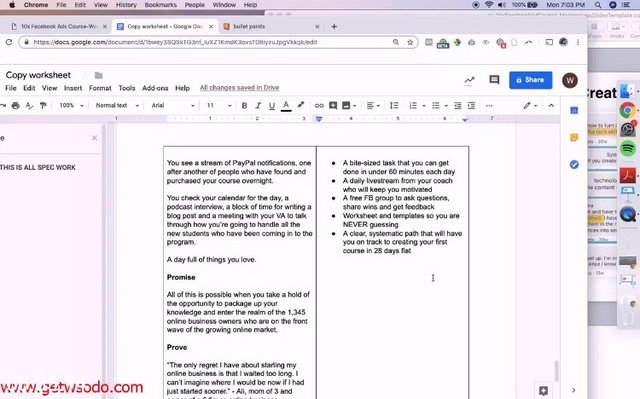Select the Paint format tool
The image size is (640, 399).
[43, 106]
